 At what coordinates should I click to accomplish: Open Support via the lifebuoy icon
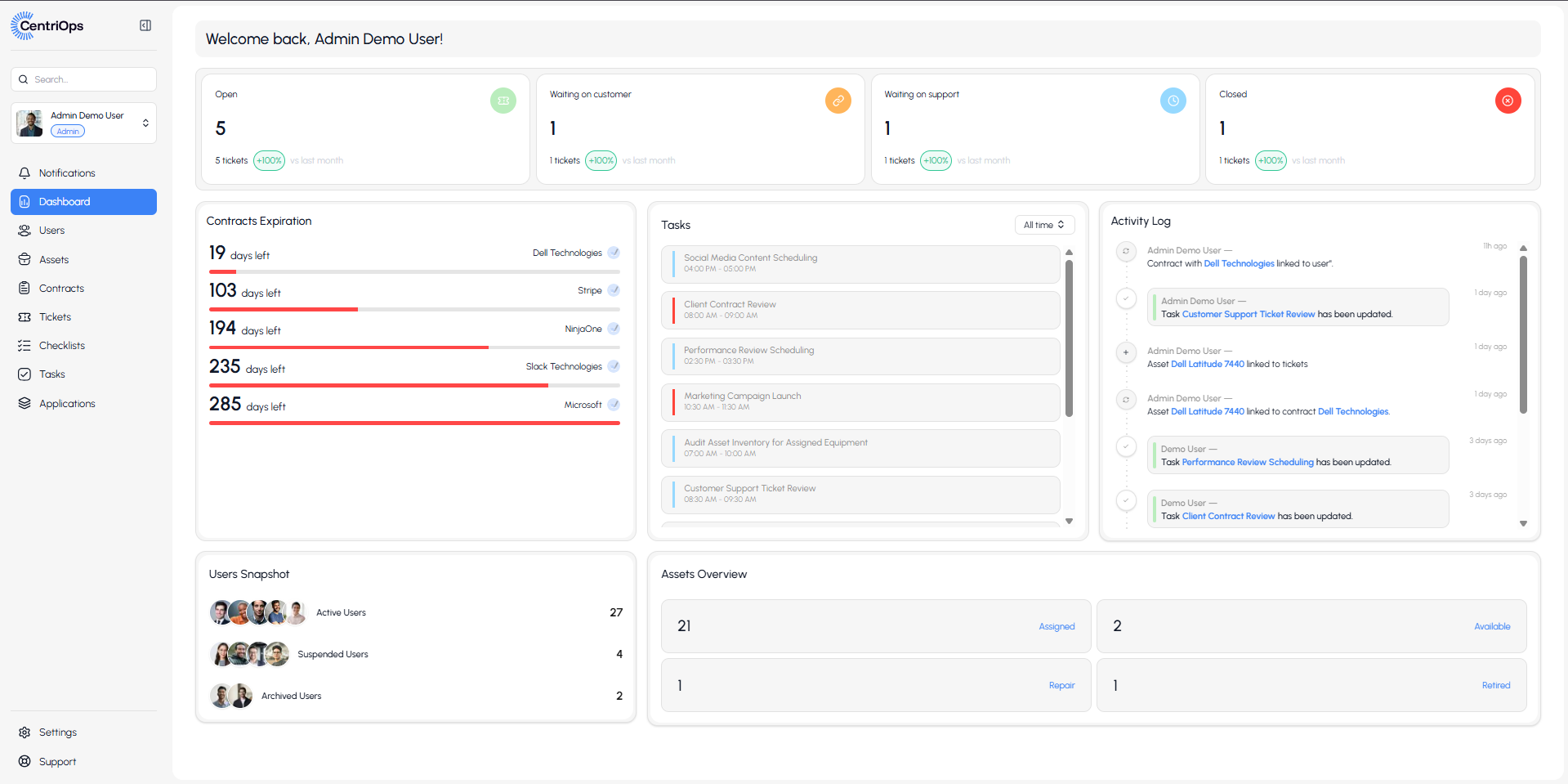25,761
